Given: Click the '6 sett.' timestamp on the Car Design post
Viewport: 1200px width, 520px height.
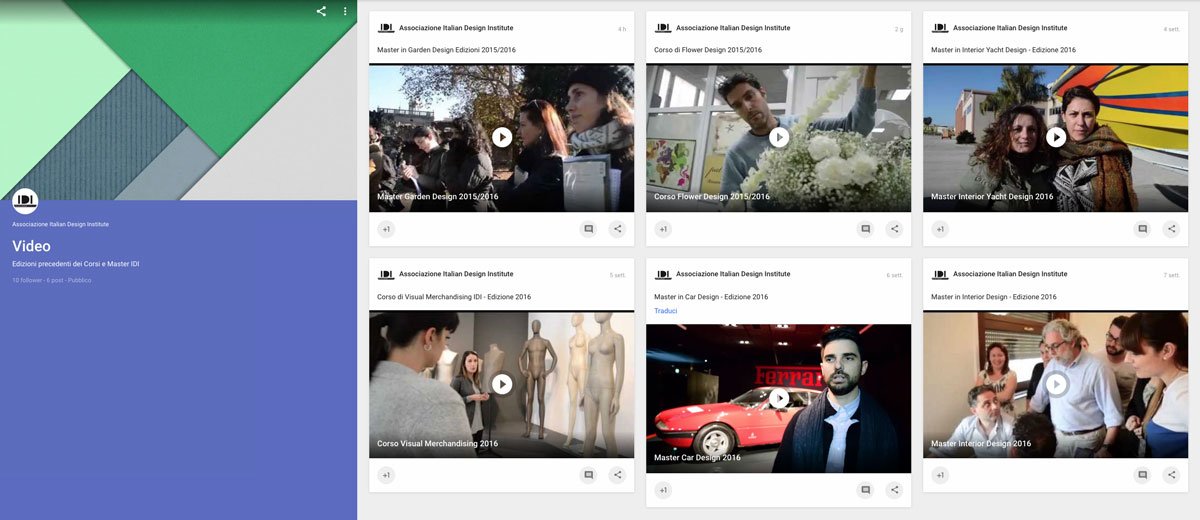Looking at the screenshot, I should click(x=895, y=275).
